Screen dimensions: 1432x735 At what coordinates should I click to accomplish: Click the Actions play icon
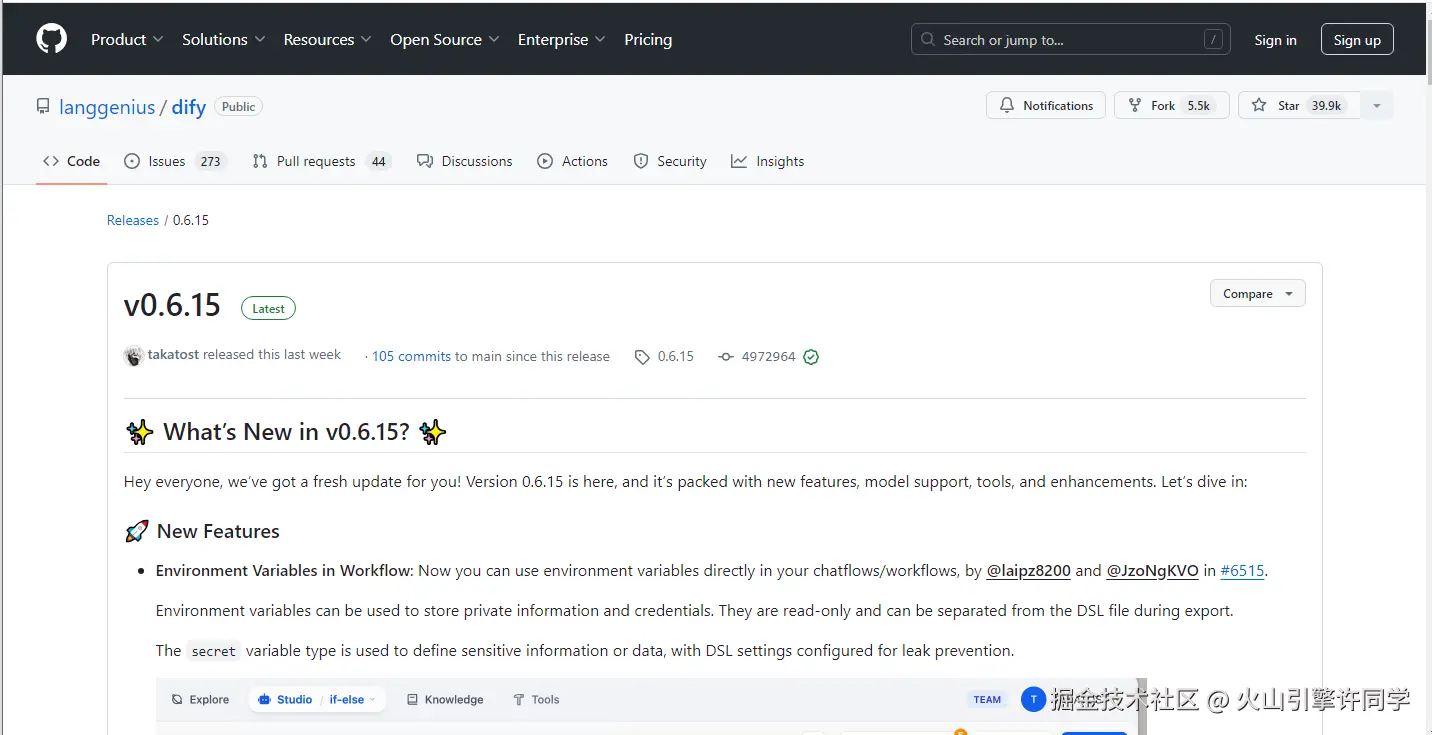[545, 161]
